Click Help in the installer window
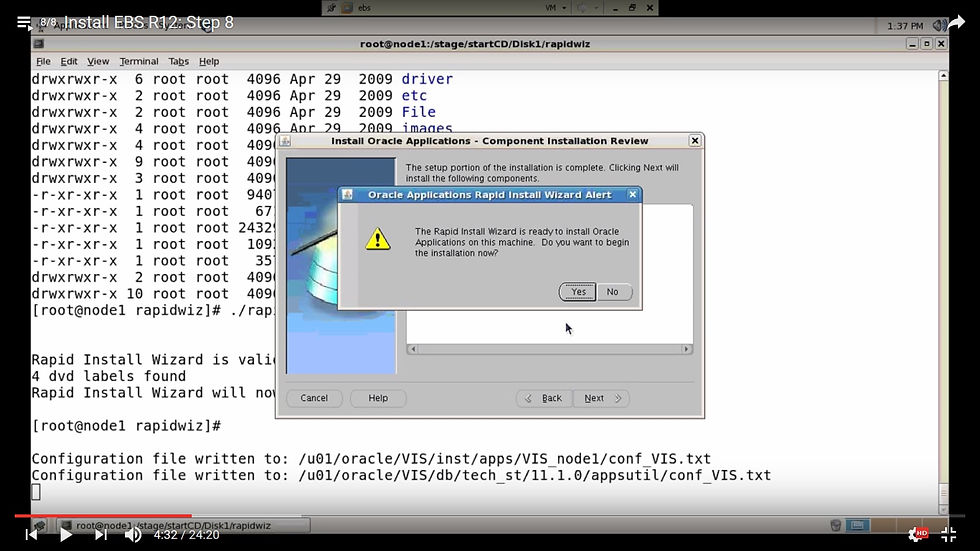980x551 pixels. point(378,398)
